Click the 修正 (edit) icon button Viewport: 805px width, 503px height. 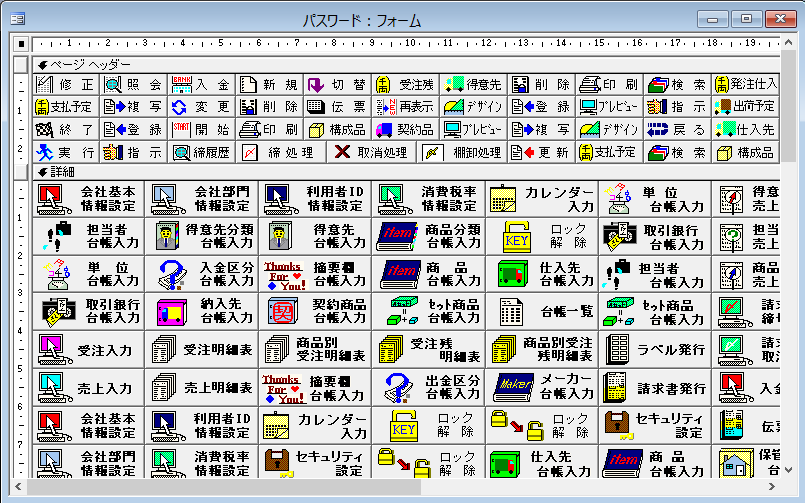click(x=67, y=85)
